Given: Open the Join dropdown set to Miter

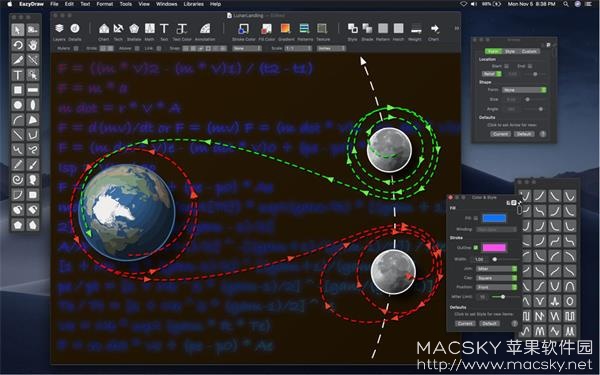Looking at the screenshot, I should point(497,269).
